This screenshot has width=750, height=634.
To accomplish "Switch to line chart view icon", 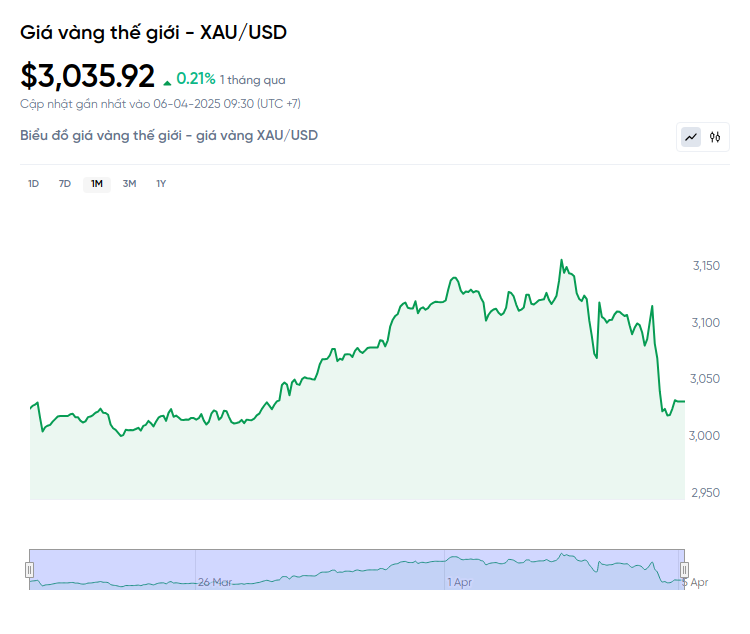I will [x=691, y=137].
